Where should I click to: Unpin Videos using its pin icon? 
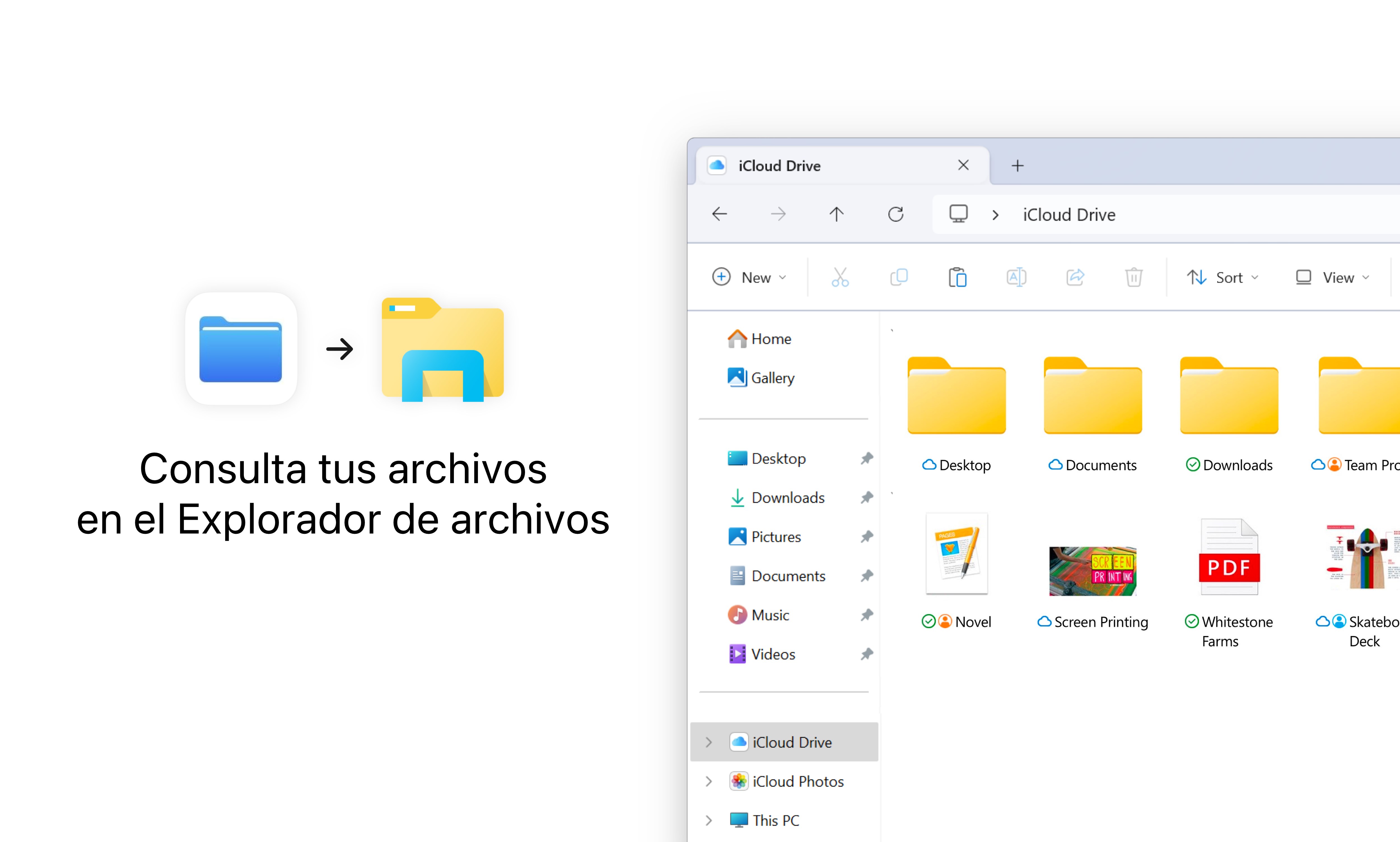pyautogui.click(x=867, y=654)
